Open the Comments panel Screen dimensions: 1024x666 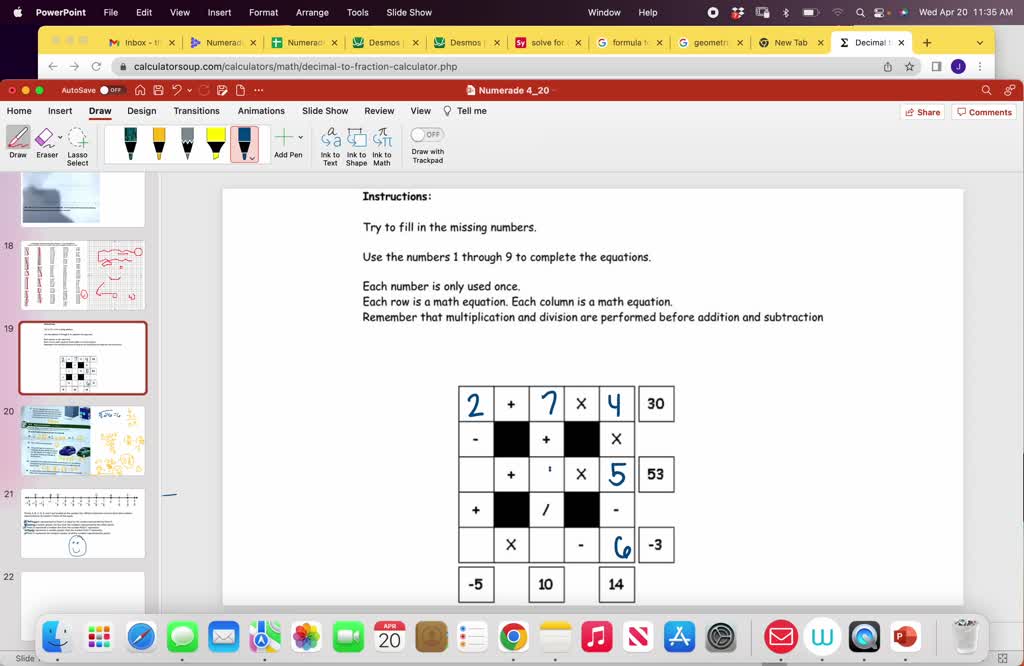tap(984, 111)
